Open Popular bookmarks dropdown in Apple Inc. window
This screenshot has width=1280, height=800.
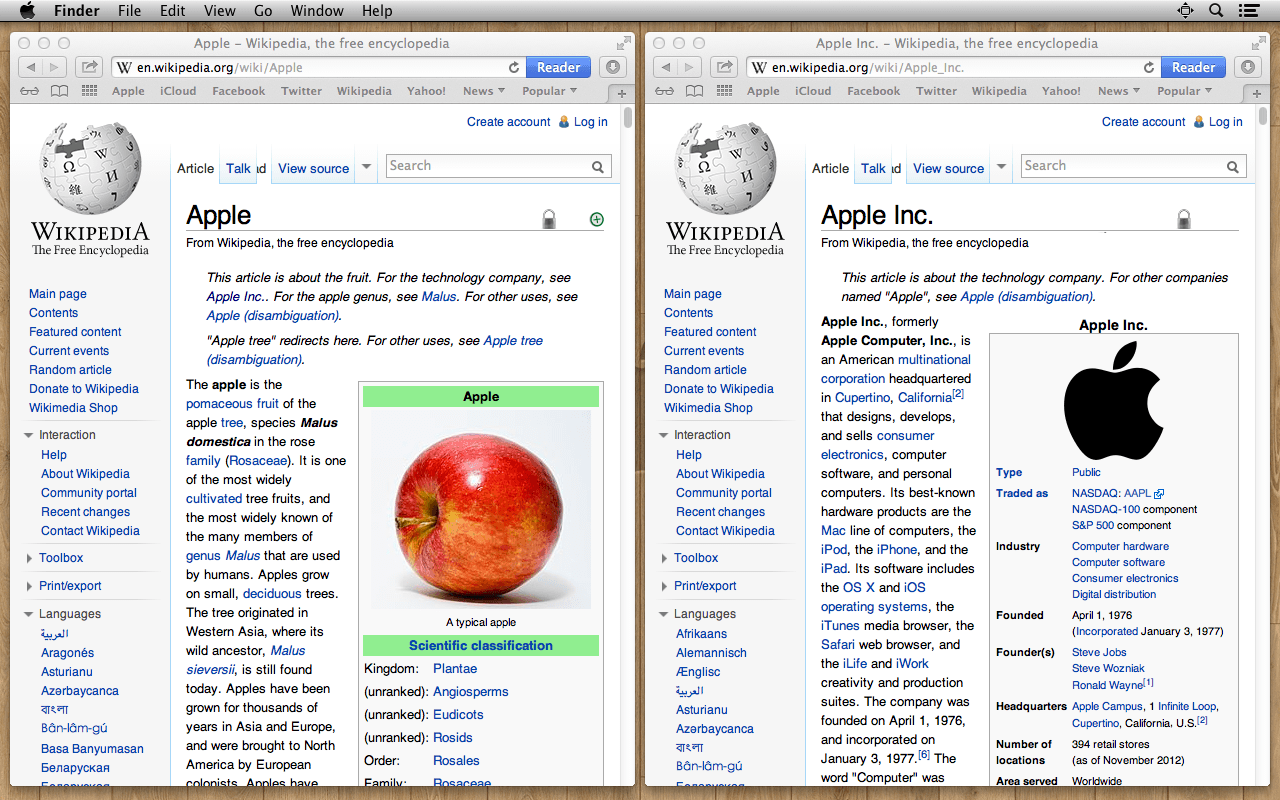1184,91
